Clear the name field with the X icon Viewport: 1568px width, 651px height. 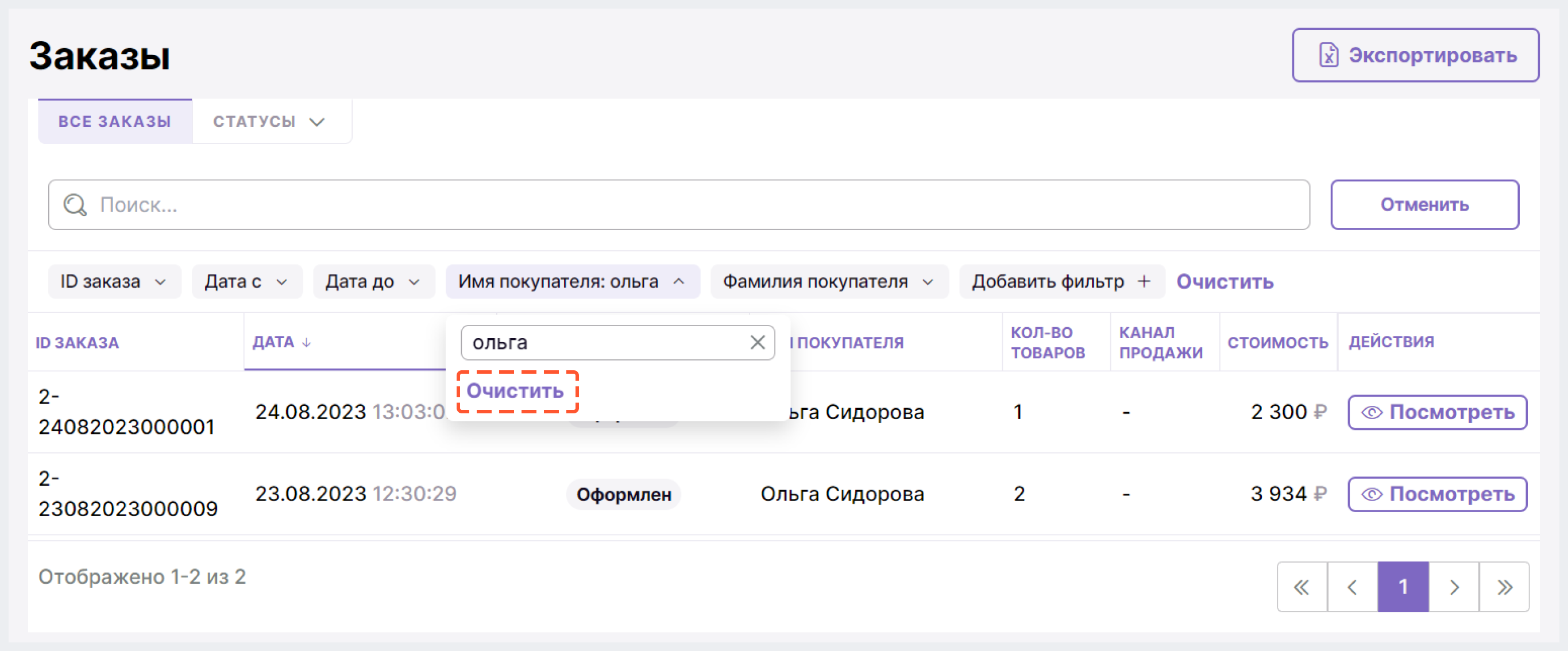point(757,343)
